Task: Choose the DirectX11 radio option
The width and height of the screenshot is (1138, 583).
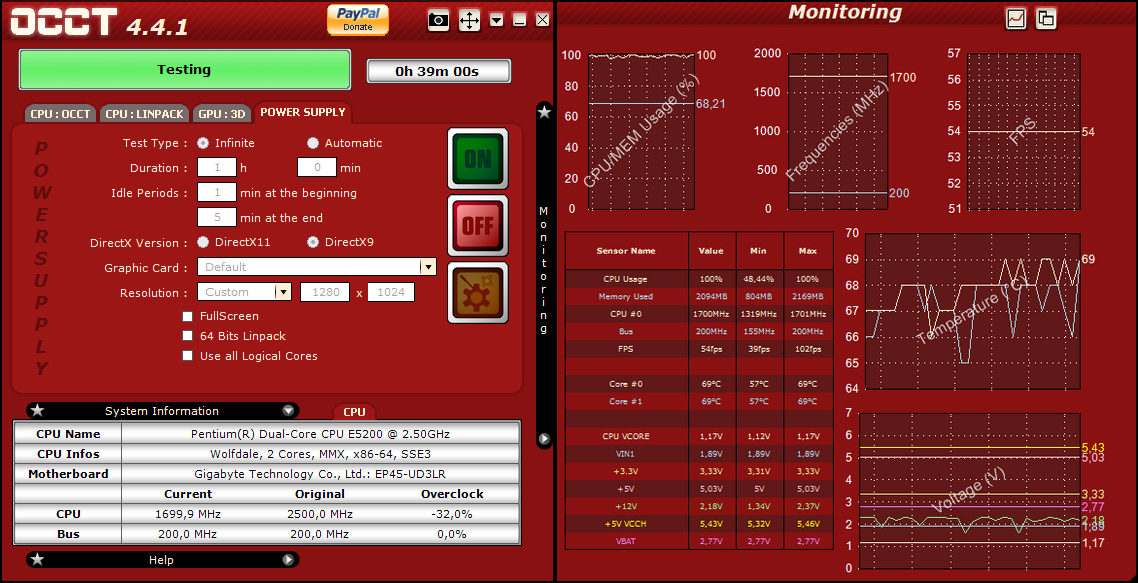Action: pos(204,242)
